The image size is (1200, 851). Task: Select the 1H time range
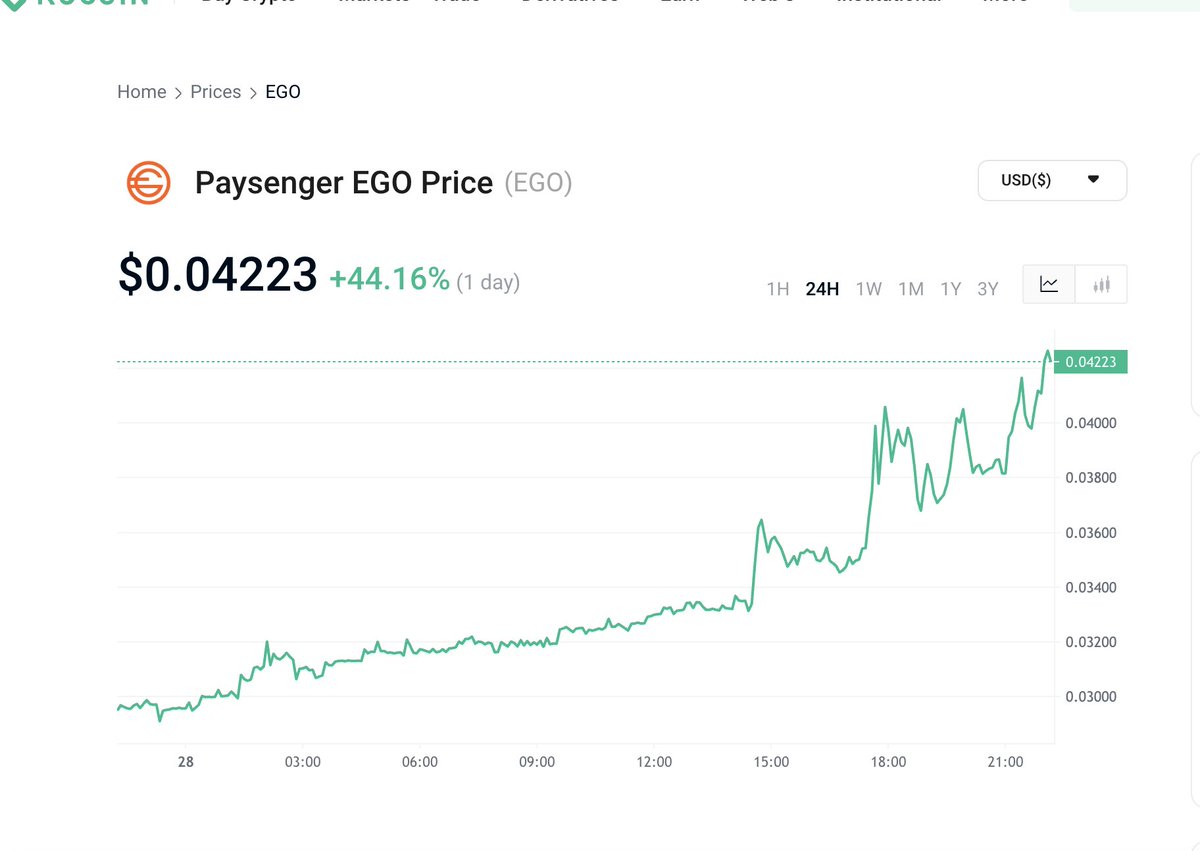pyautogui.click(x=778, y=289)
